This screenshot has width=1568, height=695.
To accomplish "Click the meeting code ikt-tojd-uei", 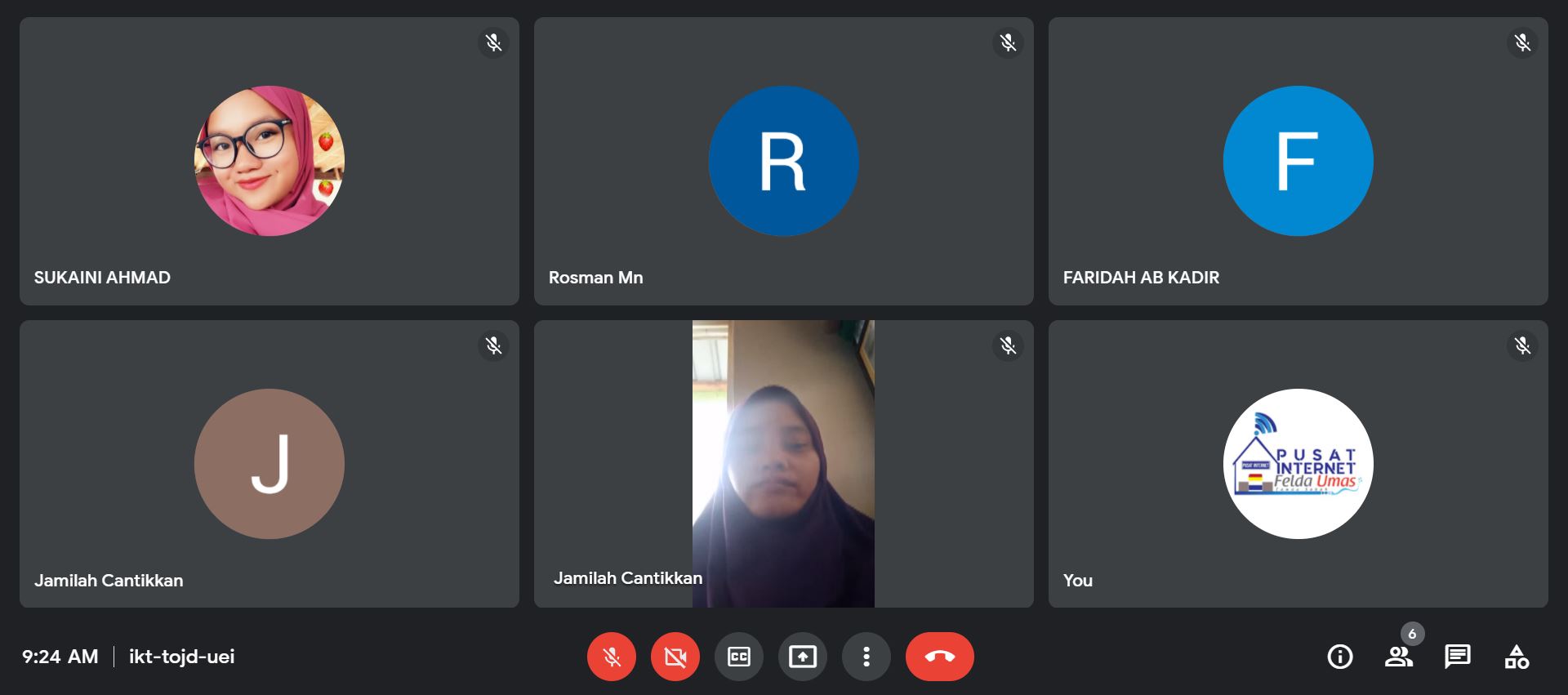I will [181, 657].
